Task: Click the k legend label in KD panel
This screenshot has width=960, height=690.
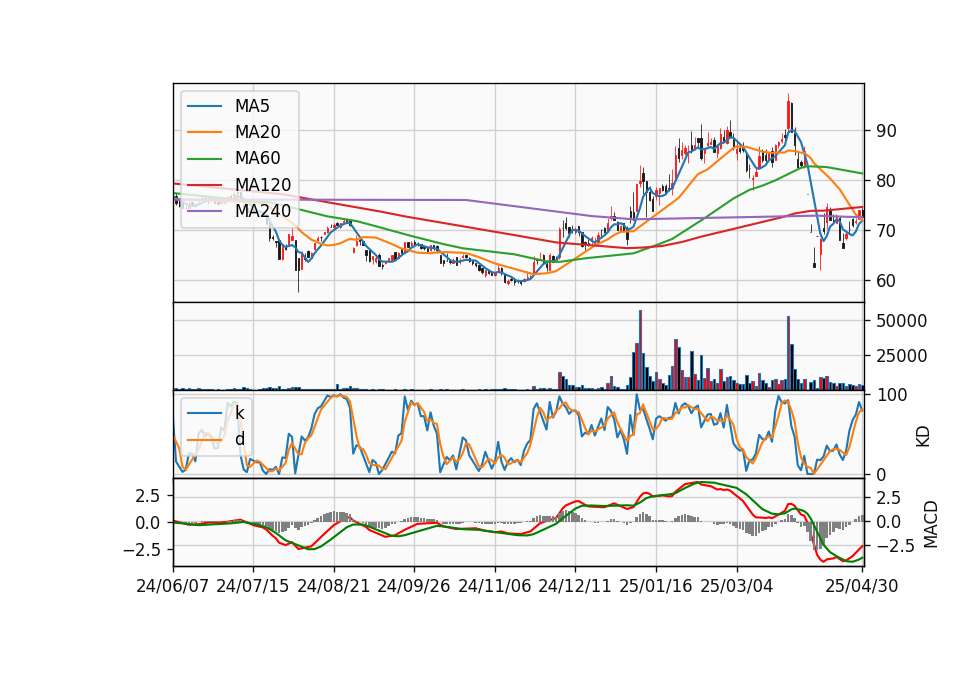Action: click(x=239, y=413)
